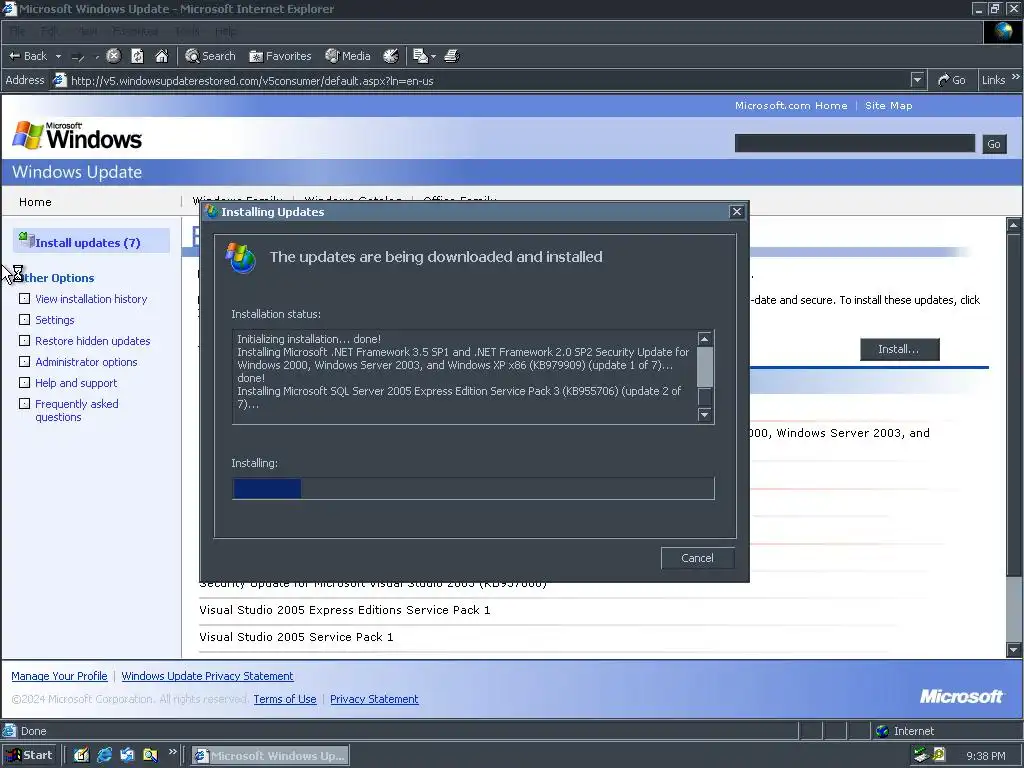Expand the address bar dropdown arrow

coord(918,80)
